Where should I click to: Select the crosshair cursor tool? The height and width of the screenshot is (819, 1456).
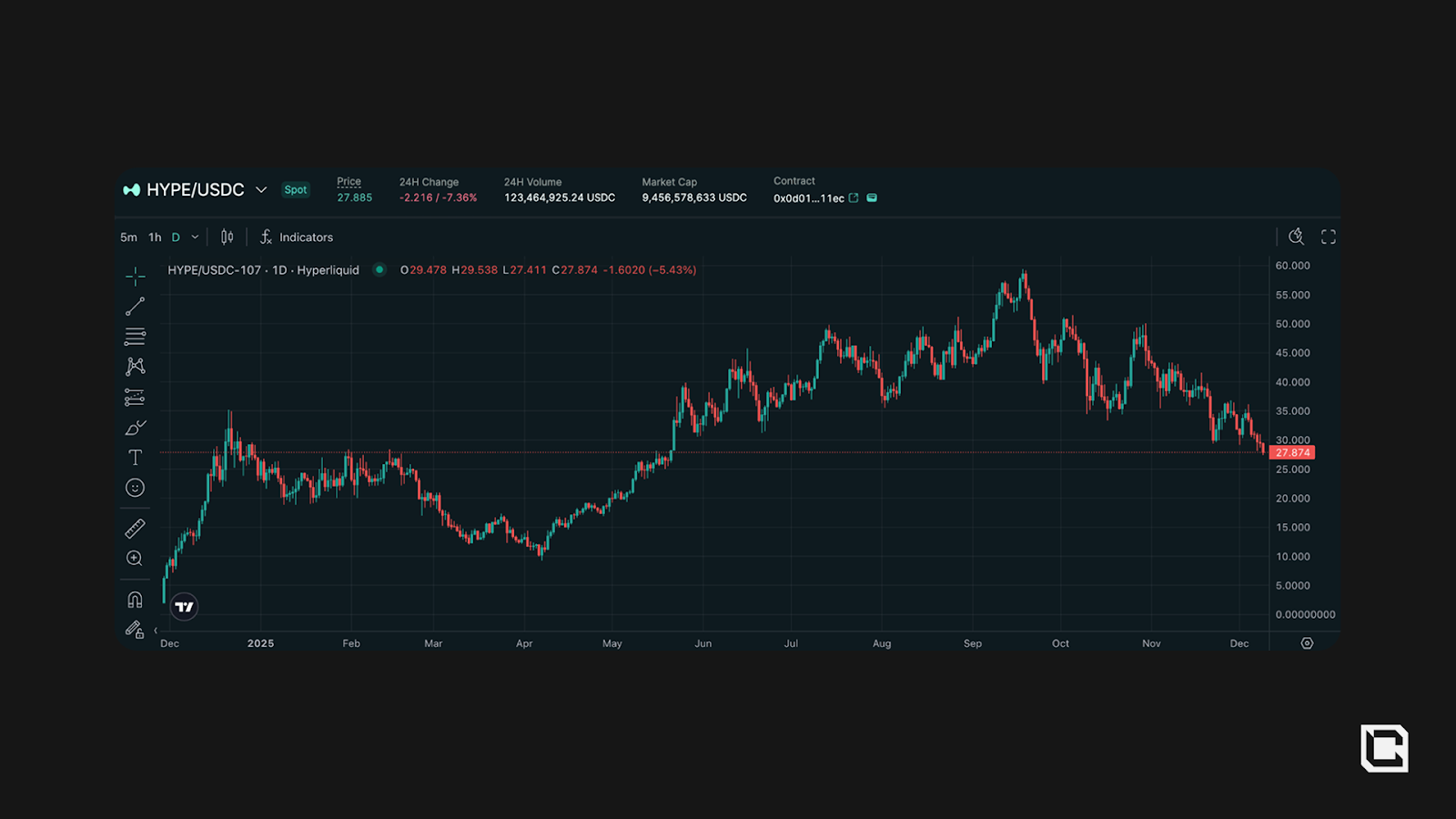[135, 276]
